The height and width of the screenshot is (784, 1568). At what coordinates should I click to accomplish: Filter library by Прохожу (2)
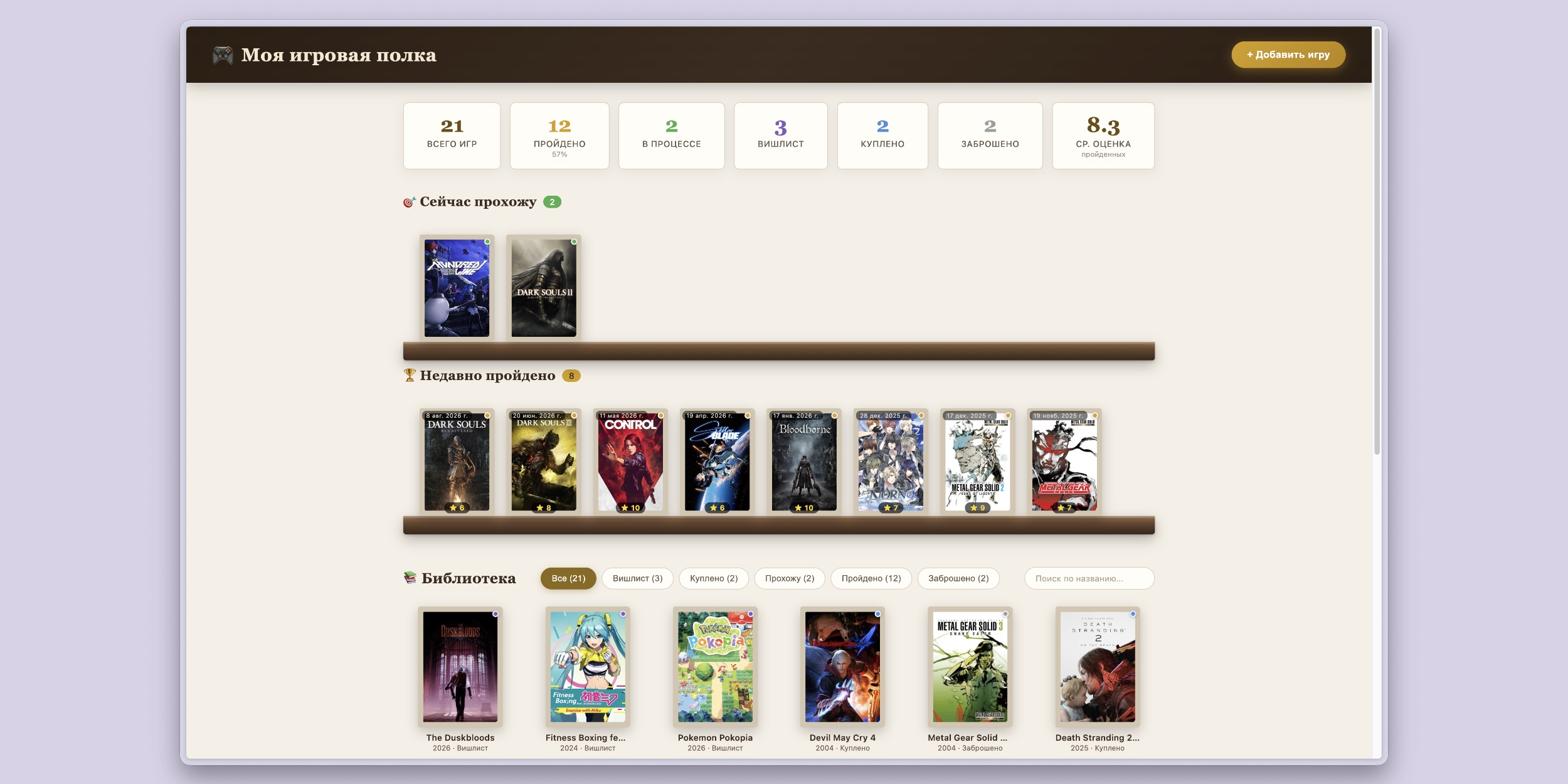point(790,578)
